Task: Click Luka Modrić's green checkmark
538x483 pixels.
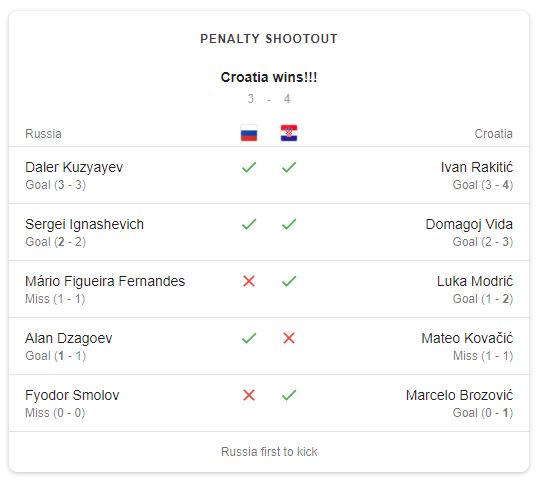Action: (289, 281)
